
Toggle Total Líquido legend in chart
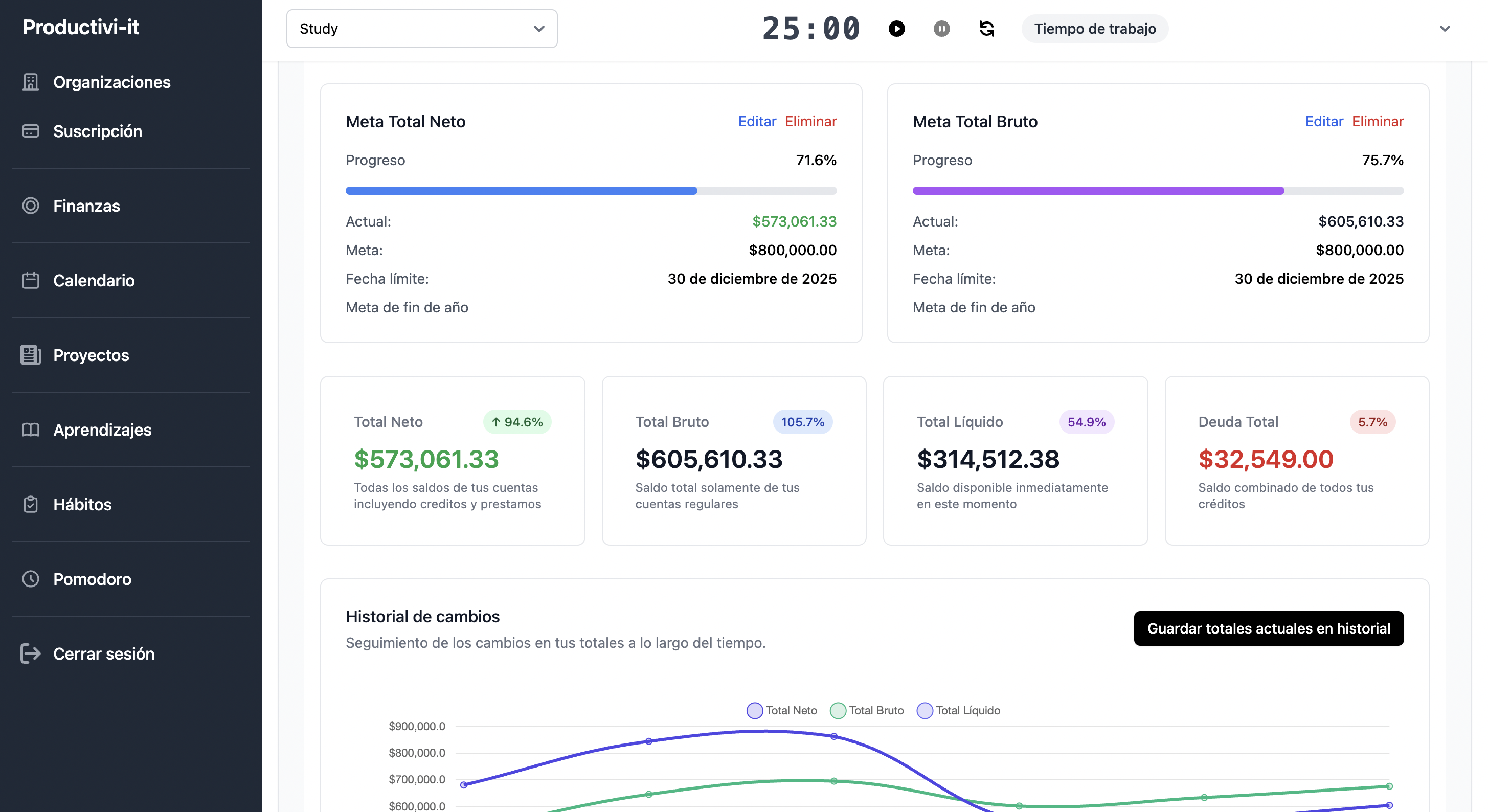[x=958, y=710]
